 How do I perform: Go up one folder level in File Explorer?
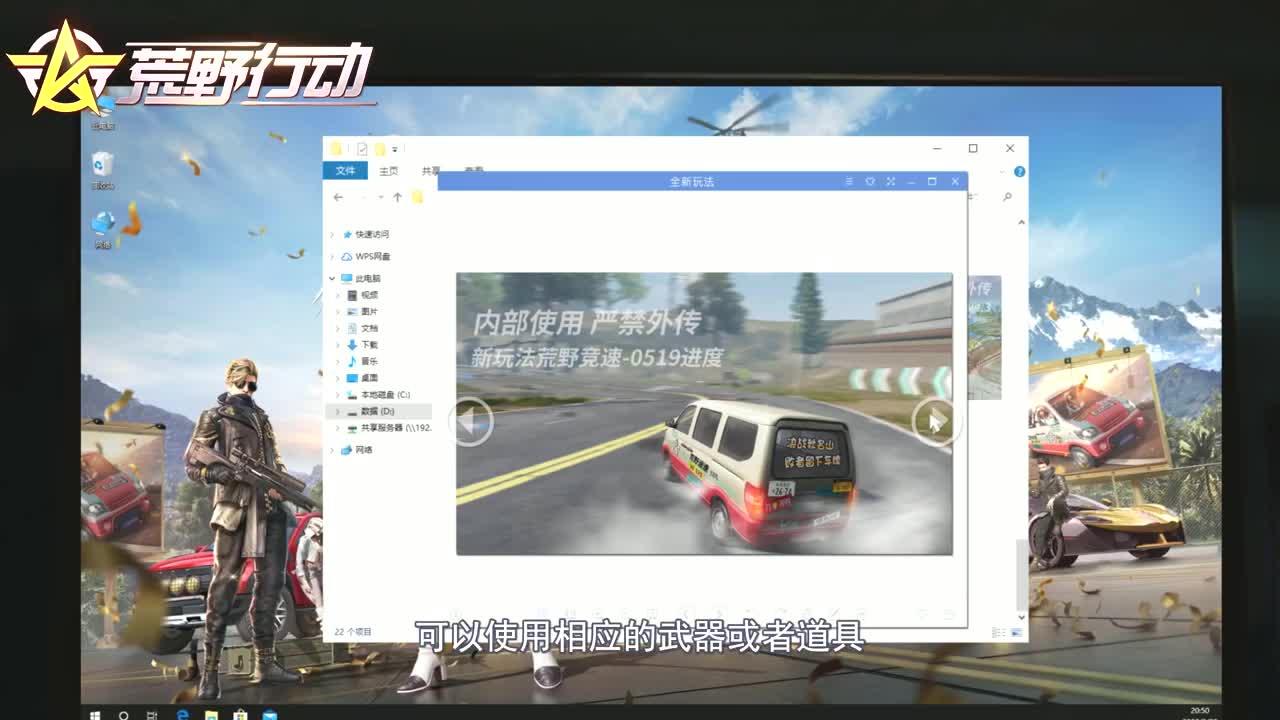397,197
